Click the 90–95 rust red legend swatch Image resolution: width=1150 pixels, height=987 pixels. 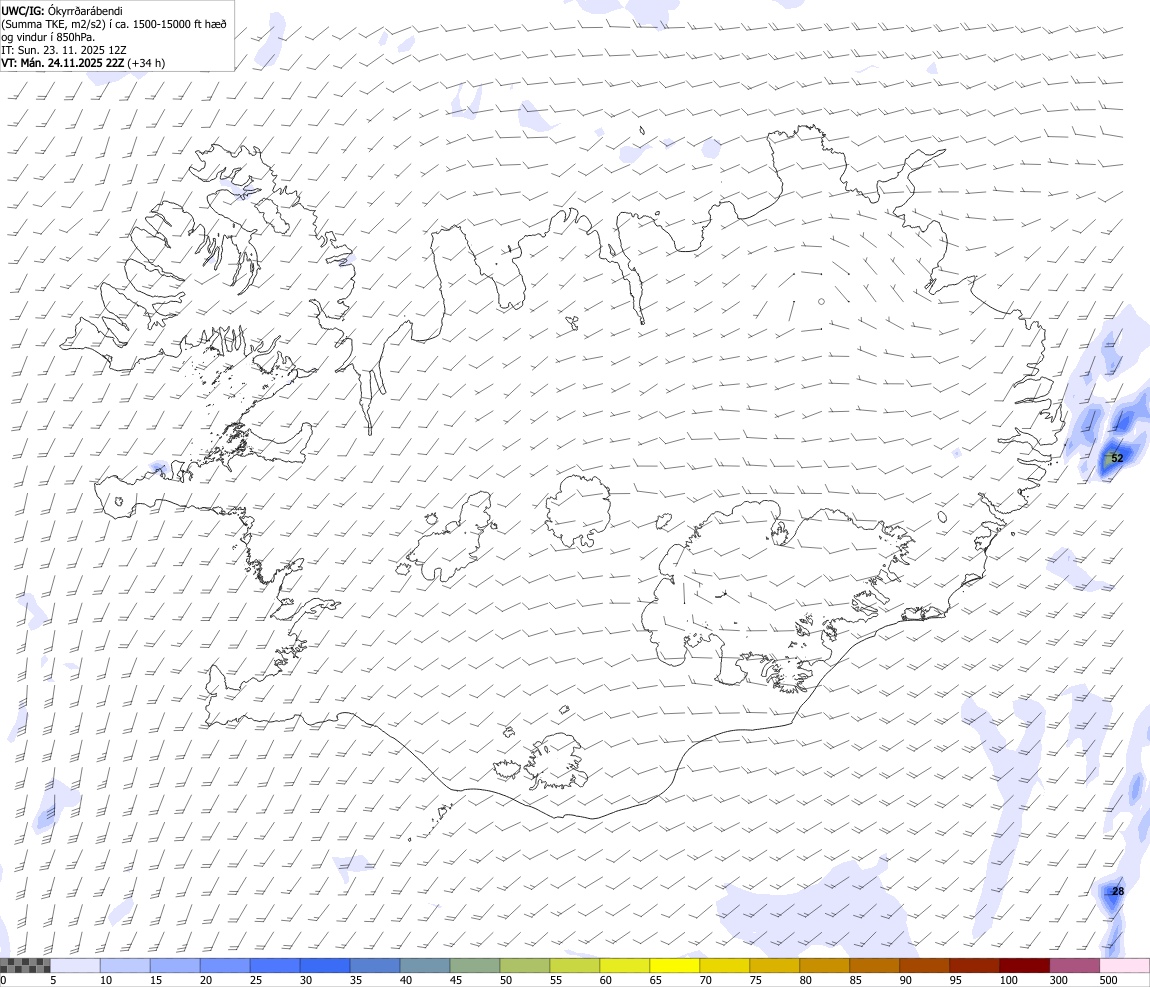point(925,965)
